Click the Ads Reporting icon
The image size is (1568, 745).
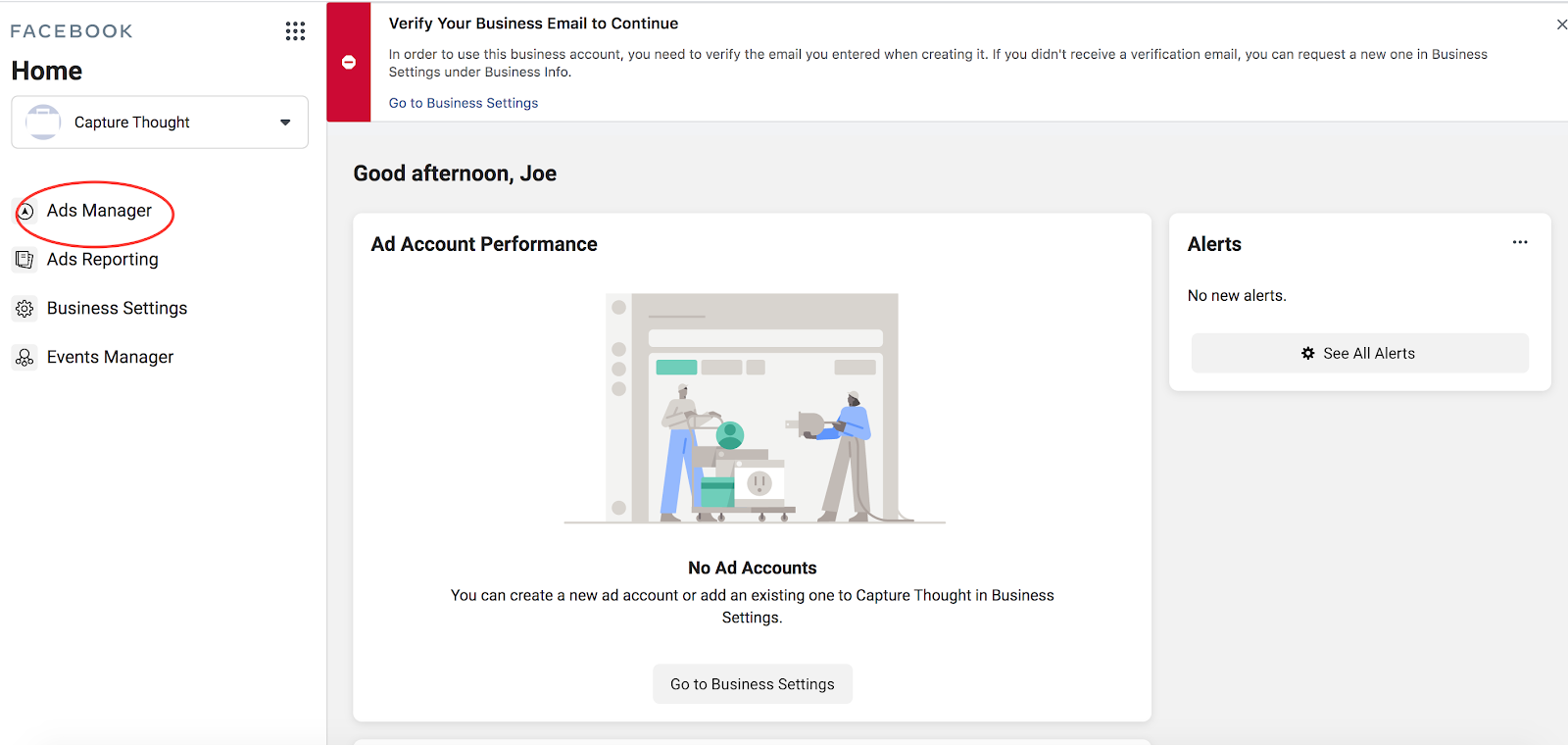click(x=25, y=260)
